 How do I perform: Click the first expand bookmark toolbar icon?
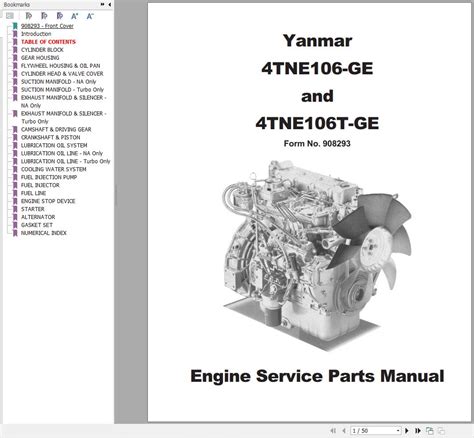pos(29,16)
